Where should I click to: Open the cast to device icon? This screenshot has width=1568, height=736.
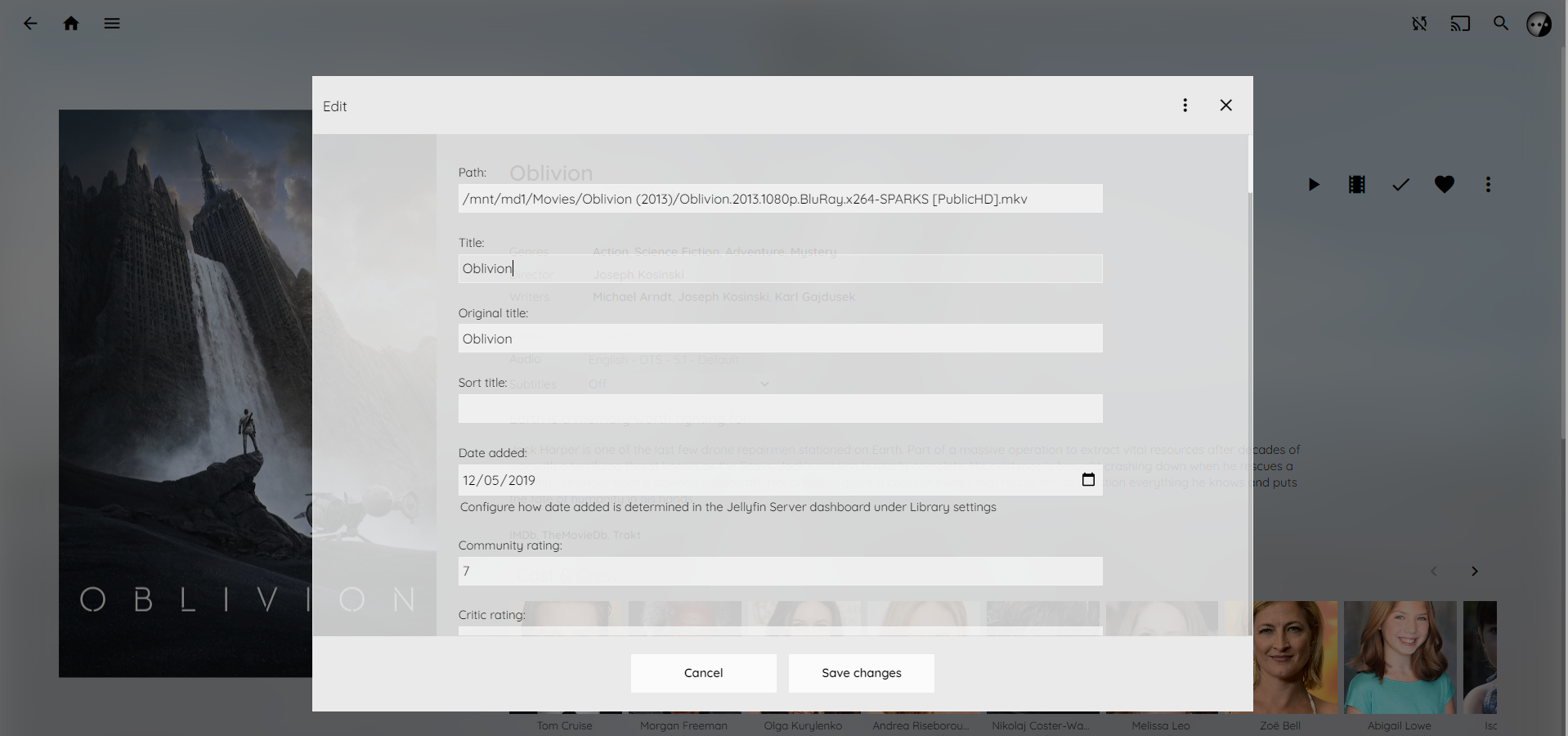(x=1460, y=24)
